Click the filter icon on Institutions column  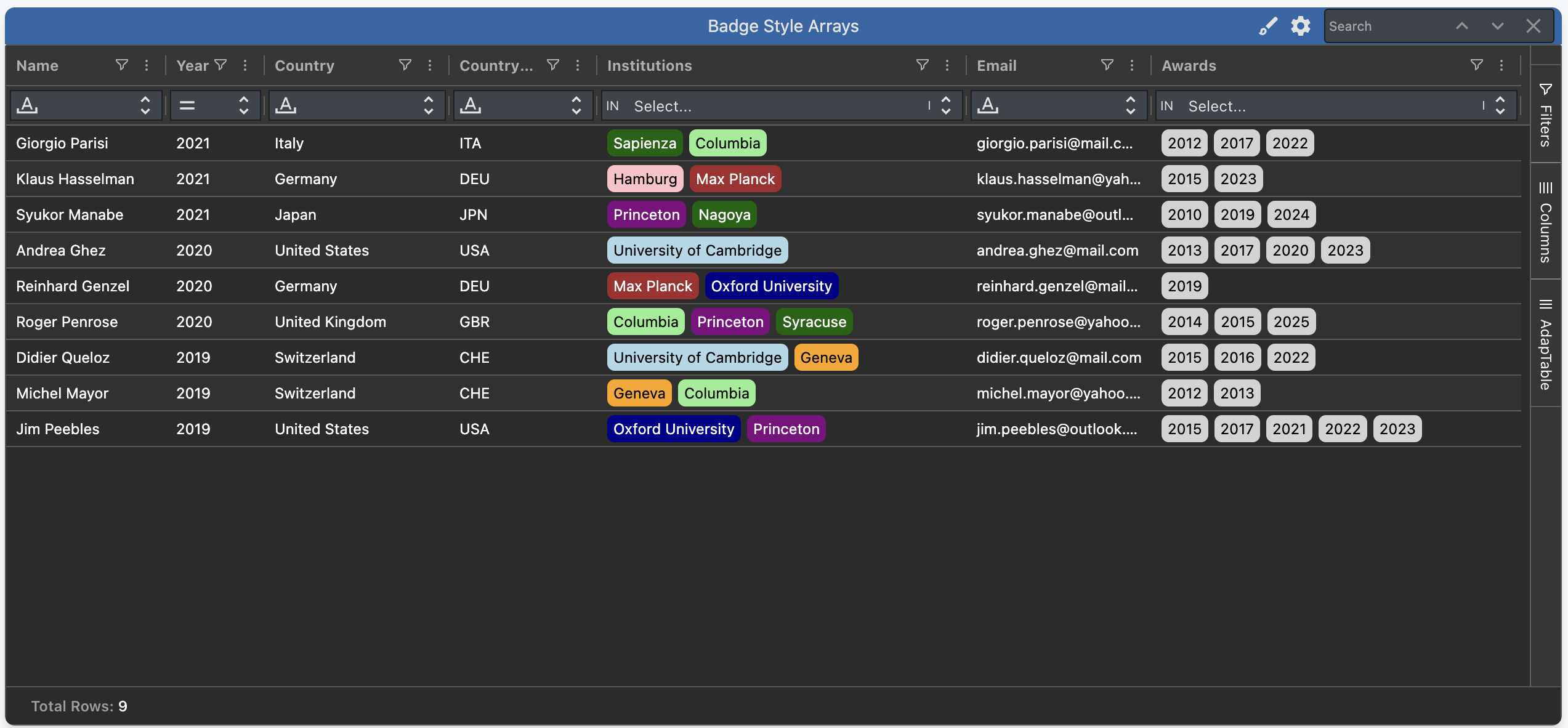click(922, 65)
